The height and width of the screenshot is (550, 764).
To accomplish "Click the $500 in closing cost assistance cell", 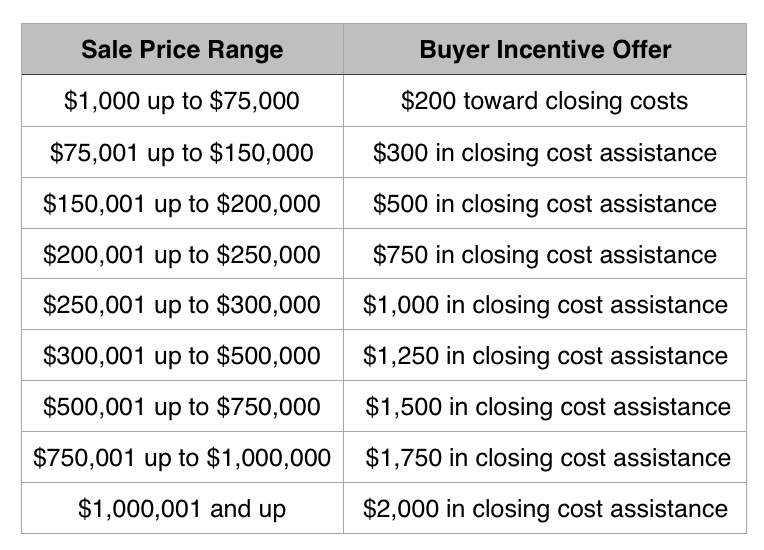I will click(x=545, y=203).
